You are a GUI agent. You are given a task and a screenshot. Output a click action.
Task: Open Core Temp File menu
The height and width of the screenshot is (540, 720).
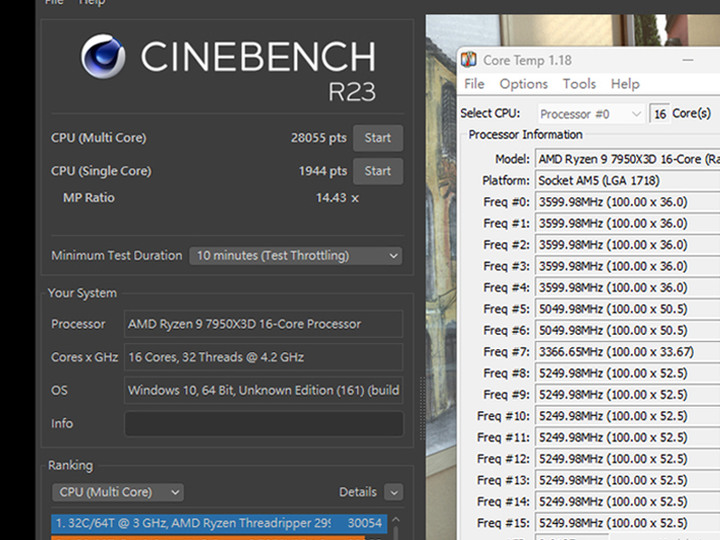(474, 84)
